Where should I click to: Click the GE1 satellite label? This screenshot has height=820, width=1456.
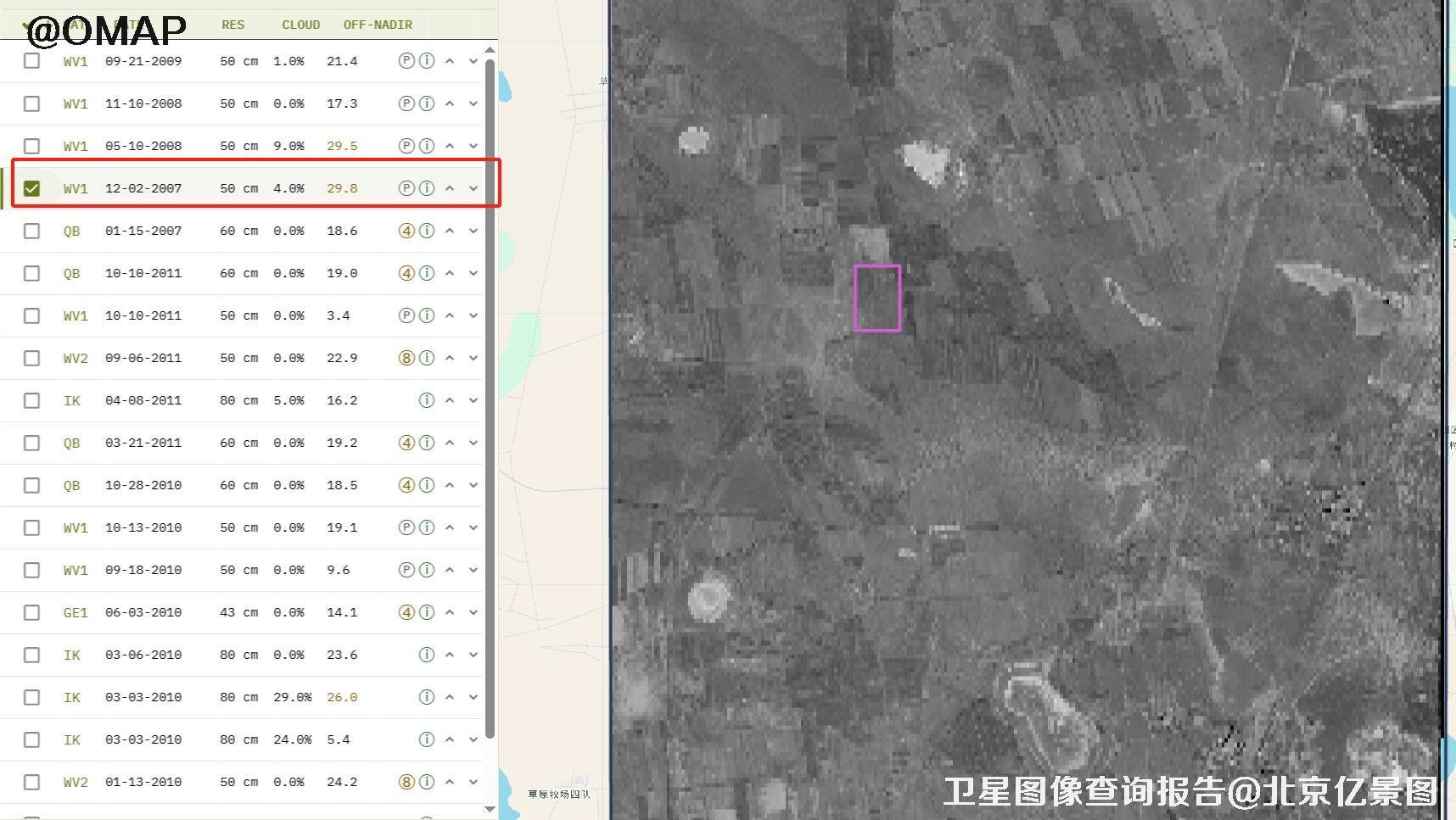[76, 612]
